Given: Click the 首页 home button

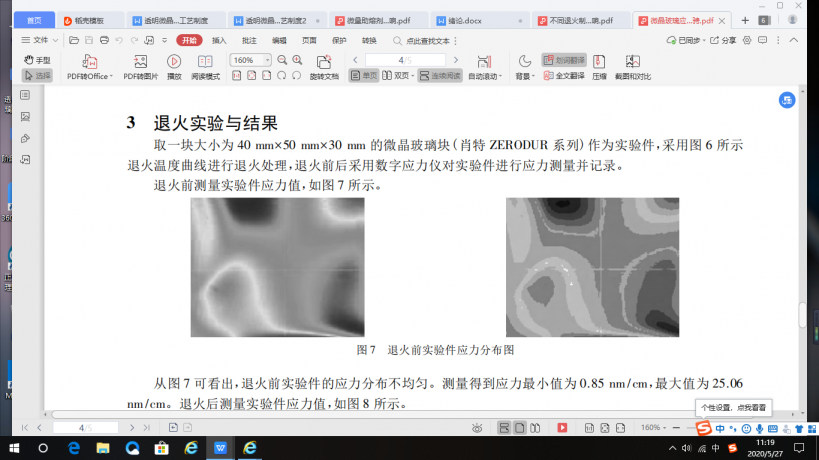Looking at the screenshot, I should click(34, 20).
